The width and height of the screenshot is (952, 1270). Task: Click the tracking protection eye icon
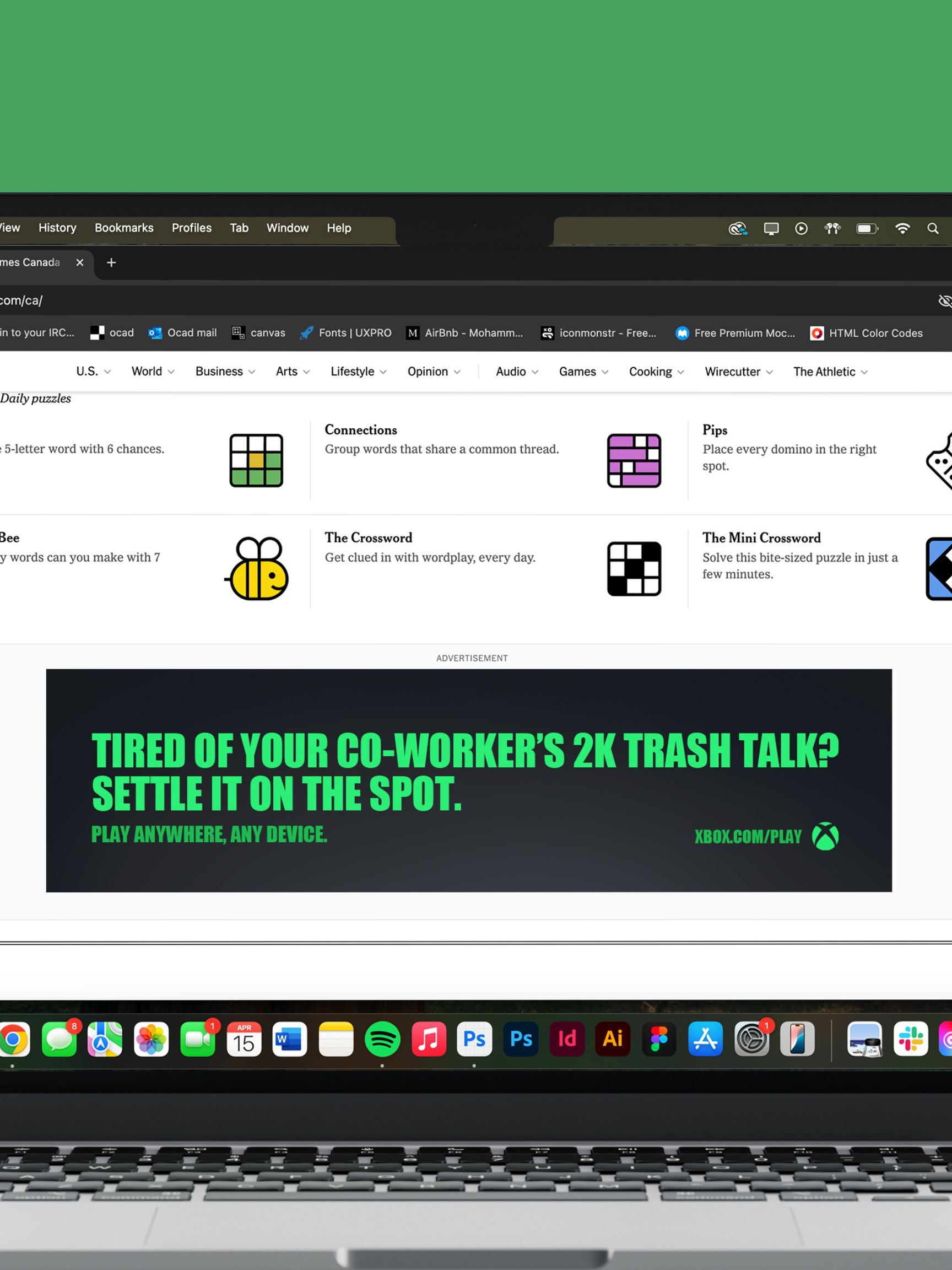944,301
